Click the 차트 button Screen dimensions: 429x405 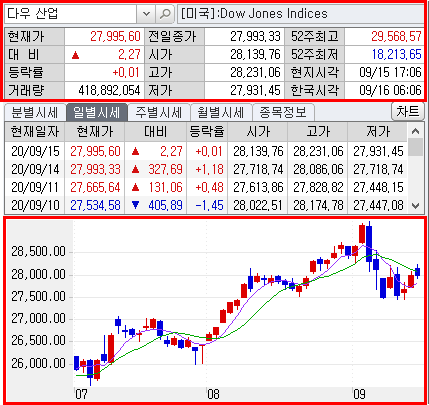(407, 111)
